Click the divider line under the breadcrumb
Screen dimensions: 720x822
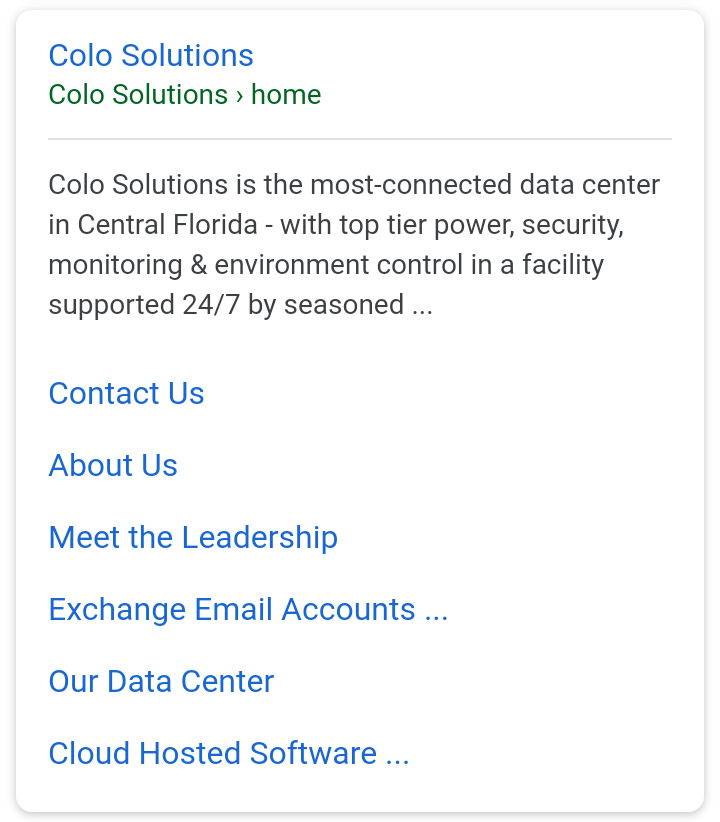(360, 139)
